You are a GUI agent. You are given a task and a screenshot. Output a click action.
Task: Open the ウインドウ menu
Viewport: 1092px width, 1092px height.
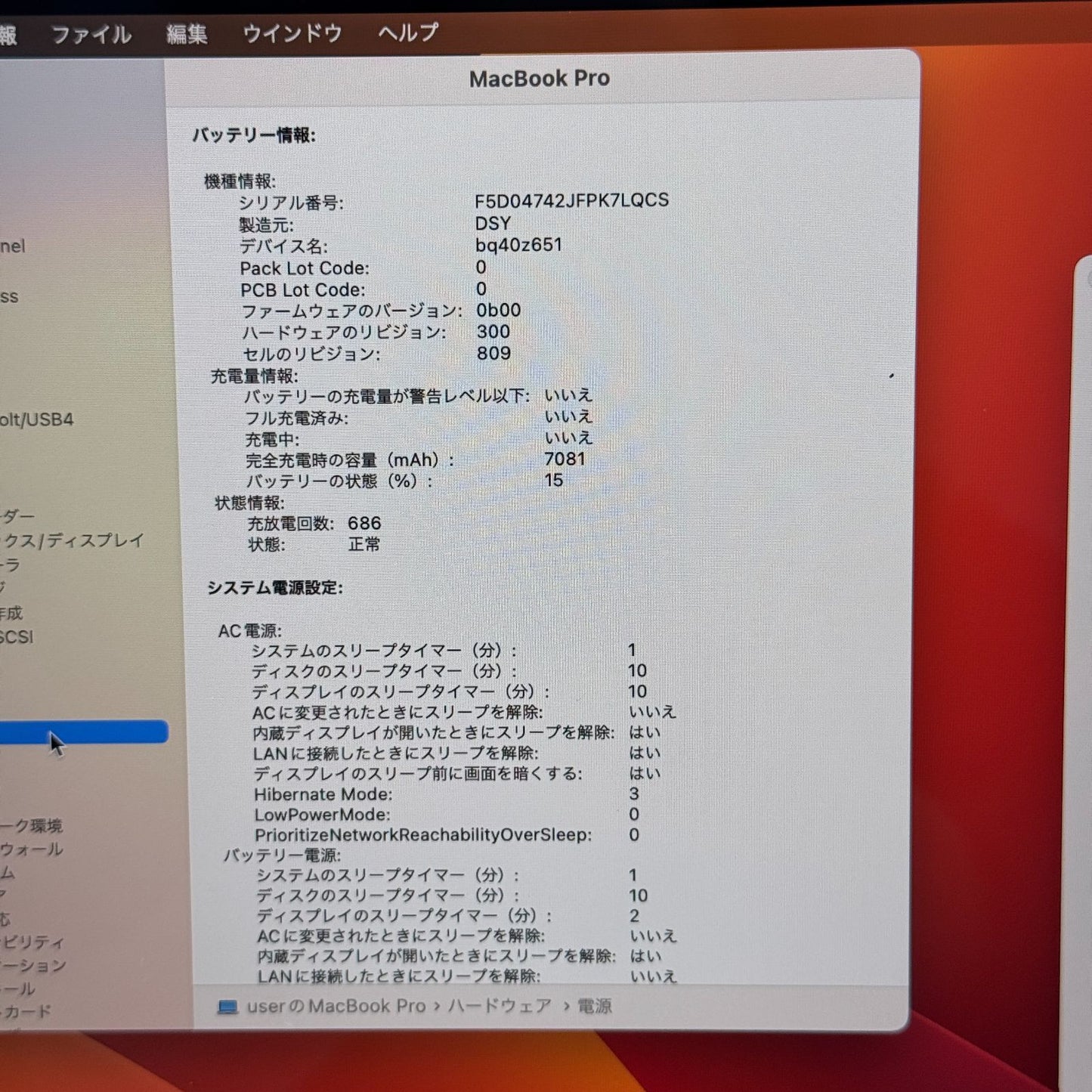[292, 33]
